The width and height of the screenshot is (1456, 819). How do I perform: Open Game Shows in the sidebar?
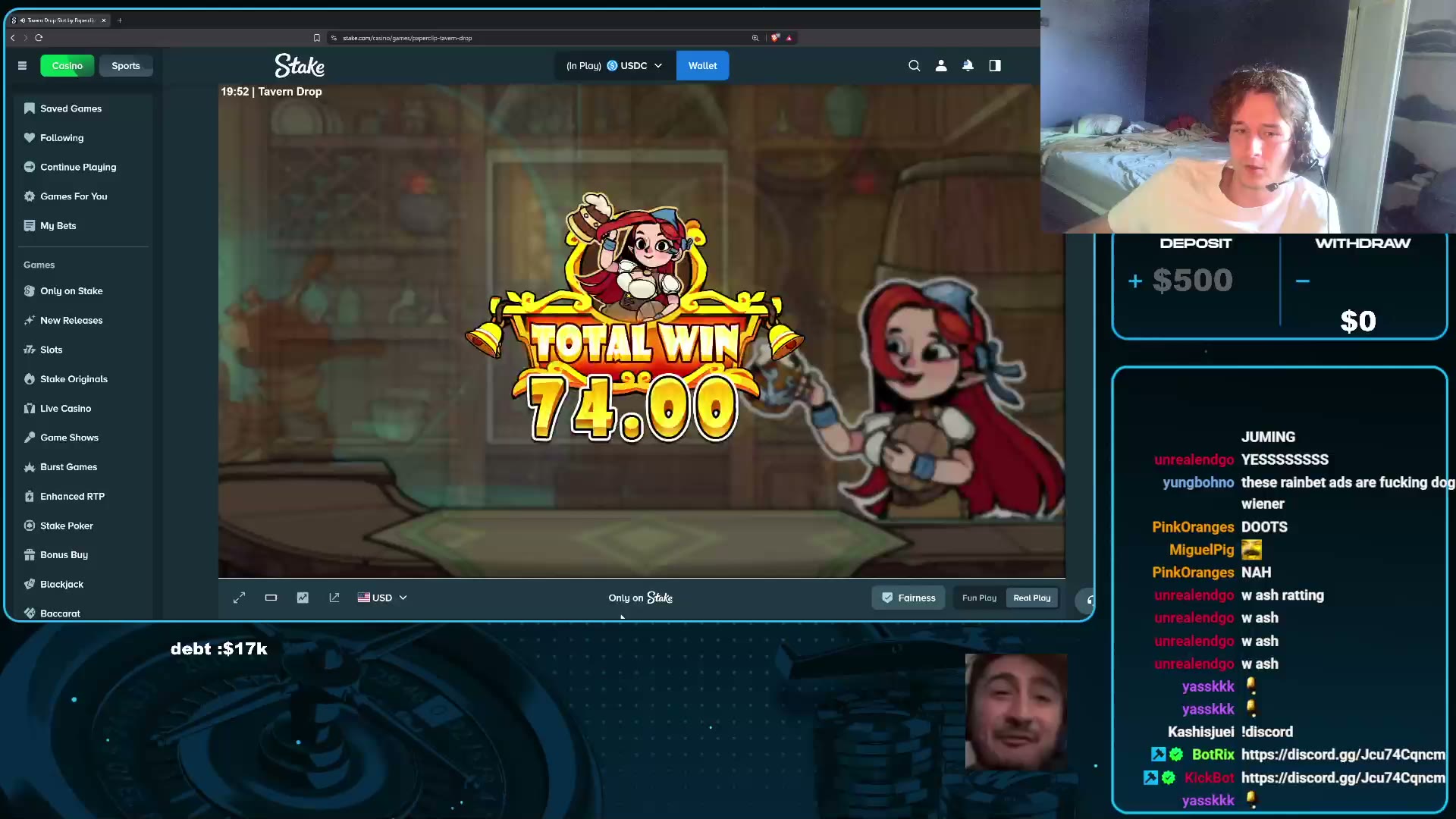(83, 438)
